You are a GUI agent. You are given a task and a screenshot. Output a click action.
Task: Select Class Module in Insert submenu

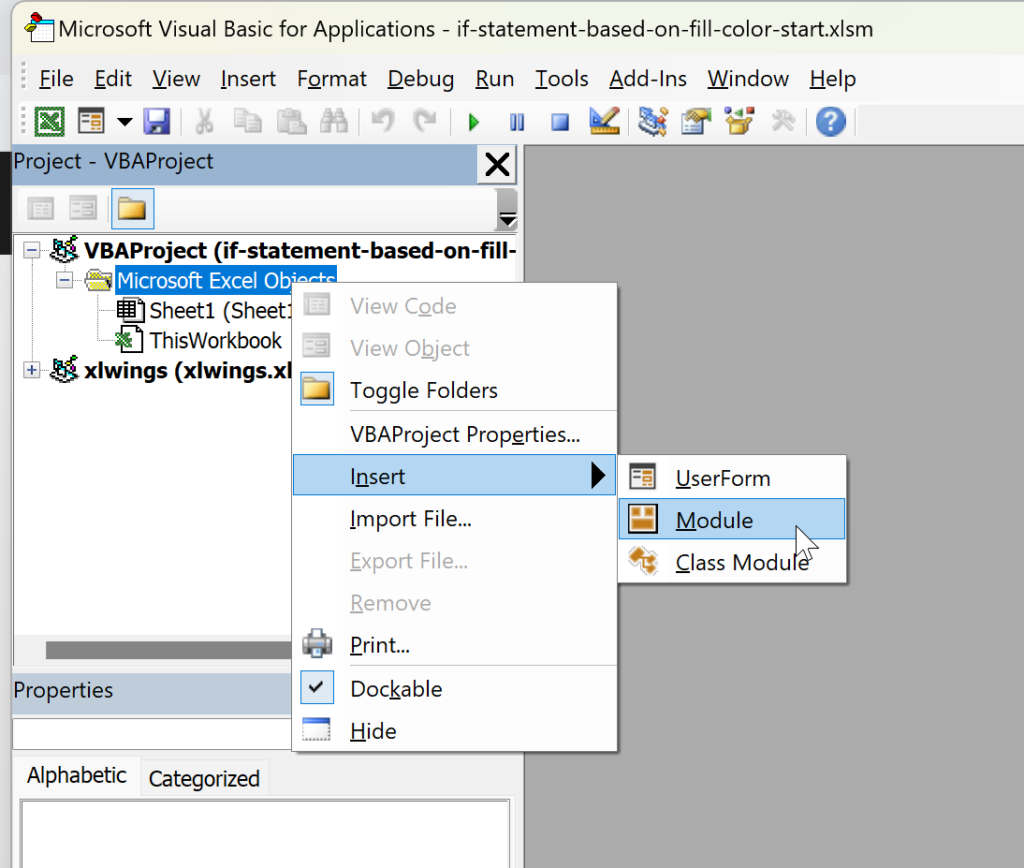[732, 562]
